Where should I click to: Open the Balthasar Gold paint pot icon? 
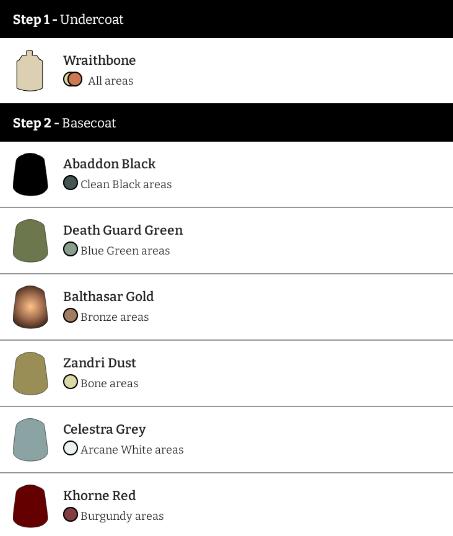(30, 307)
